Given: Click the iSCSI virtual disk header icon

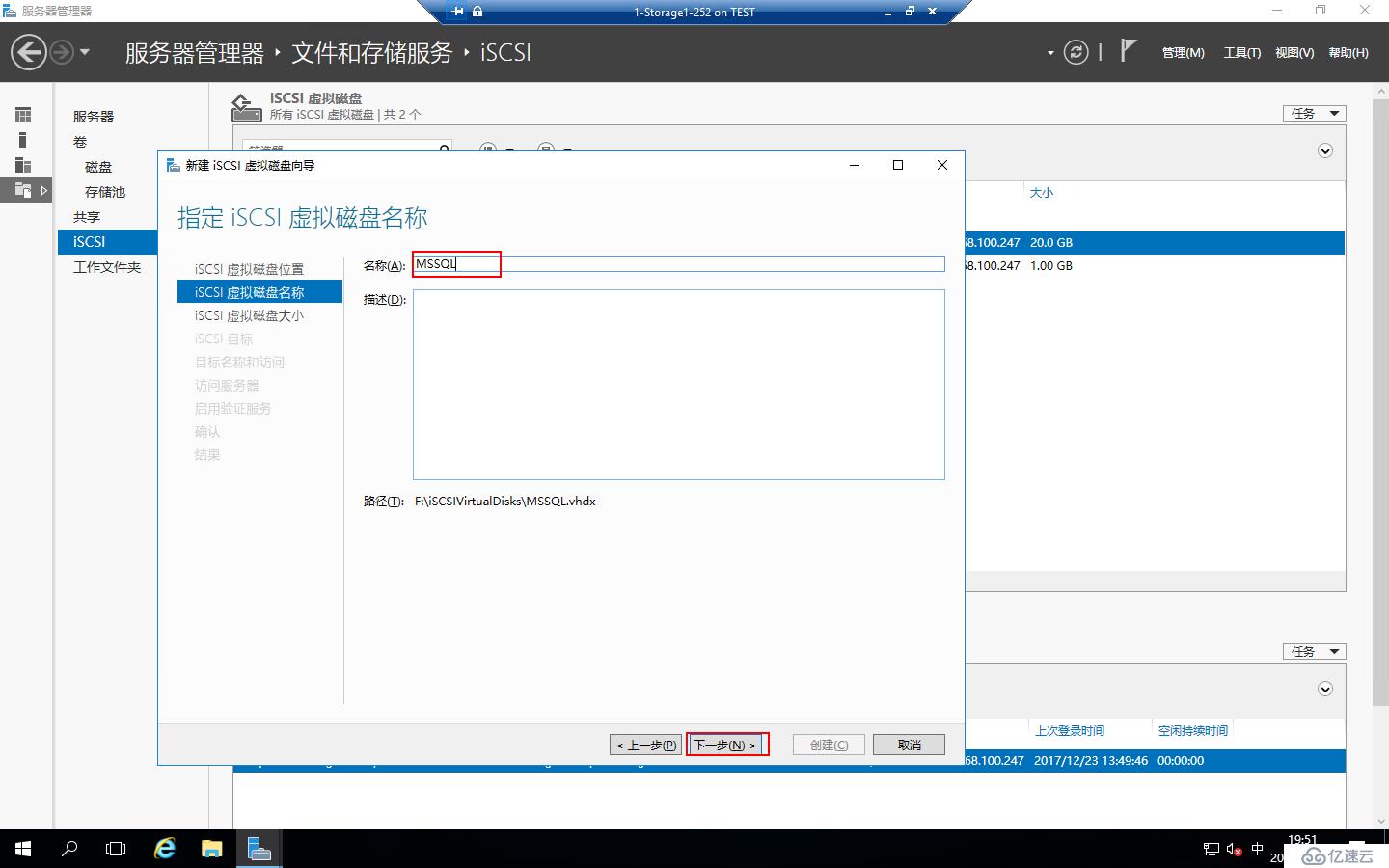Looking at the screenshot, I should pos(246,107).
